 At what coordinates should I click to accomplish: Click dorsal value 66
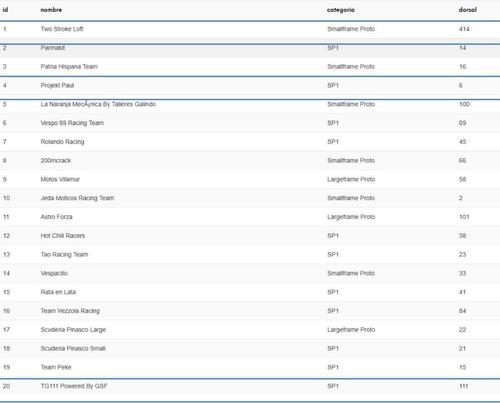(x=462, y=161)
